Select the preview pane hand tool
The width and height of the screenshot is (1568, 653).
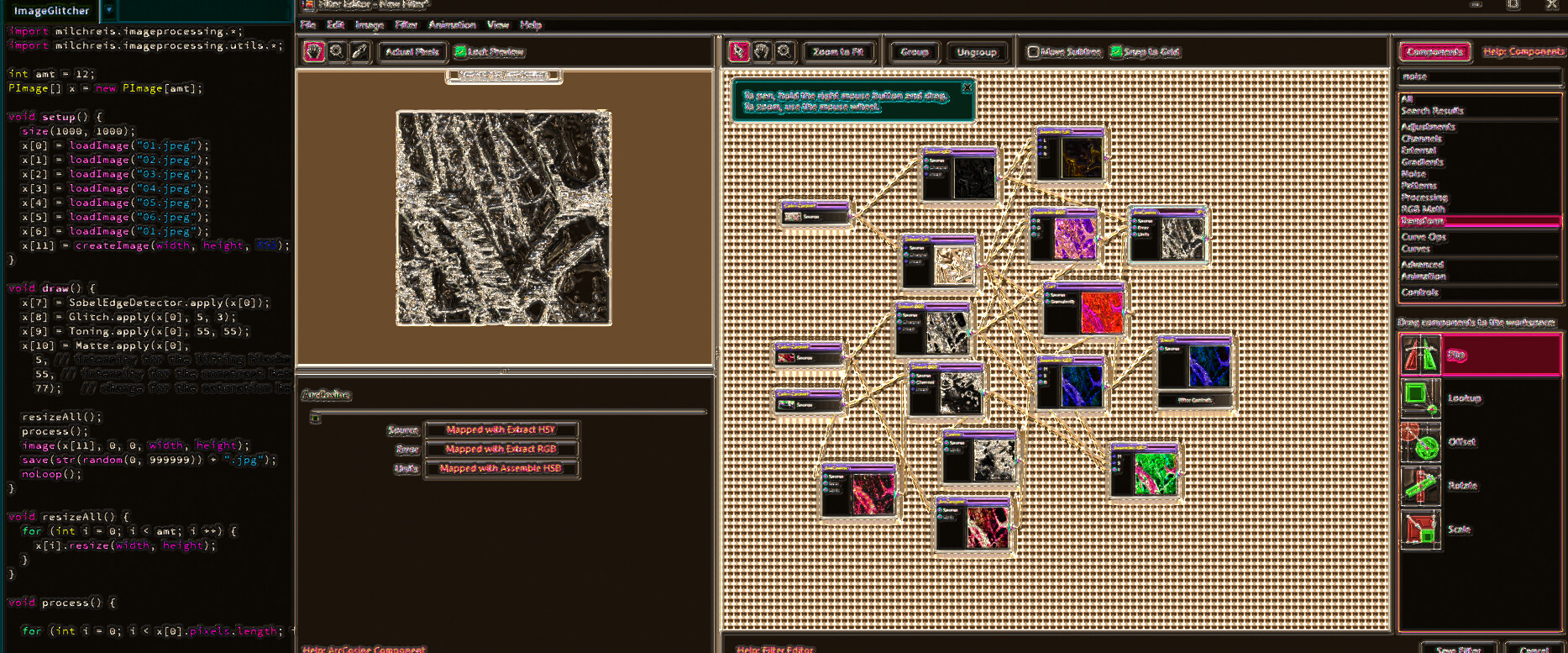313,51
